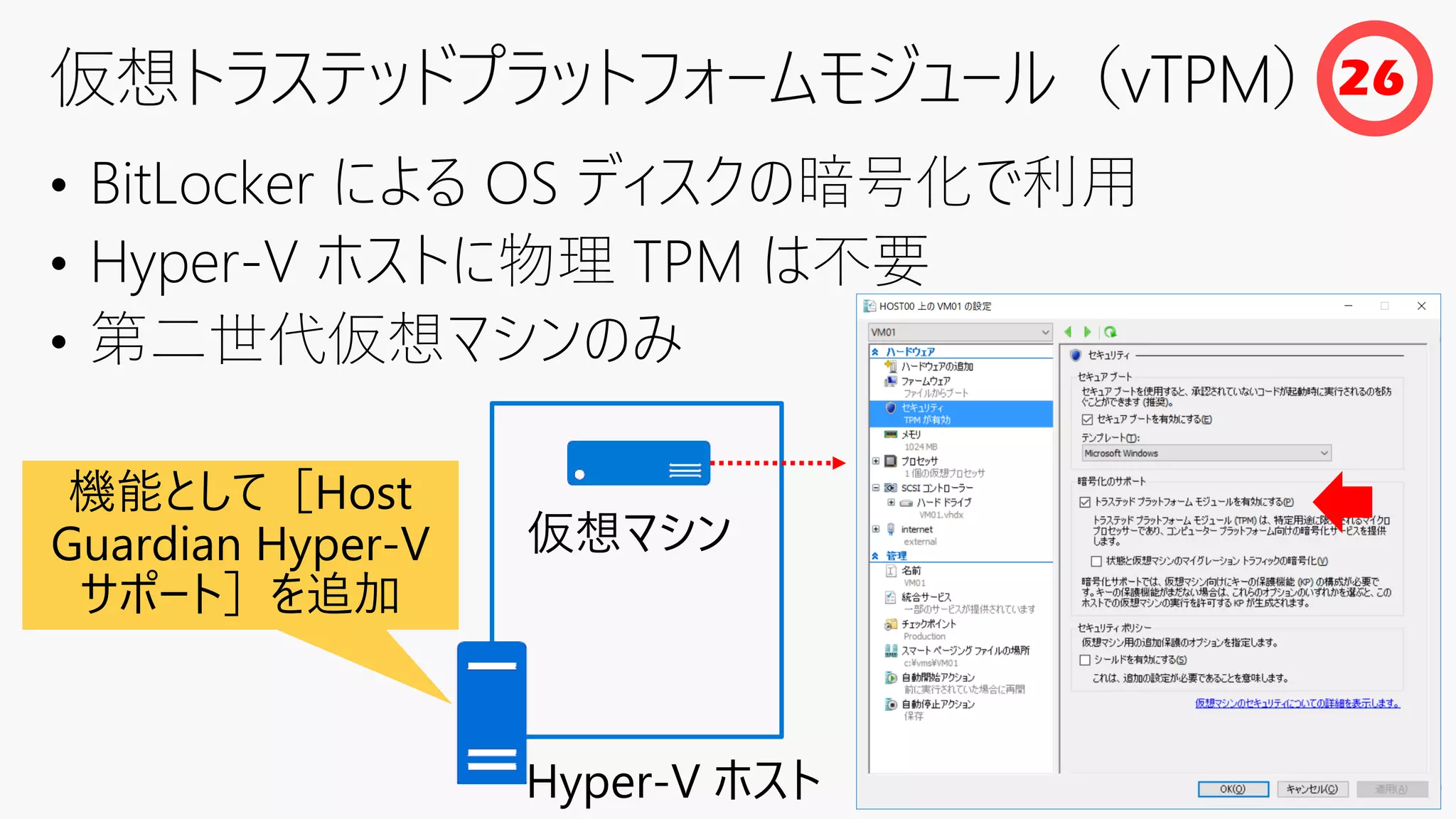Click ファイルからブート text under firmware
The height and width of the screenshot is (819, 1456).
936,393
